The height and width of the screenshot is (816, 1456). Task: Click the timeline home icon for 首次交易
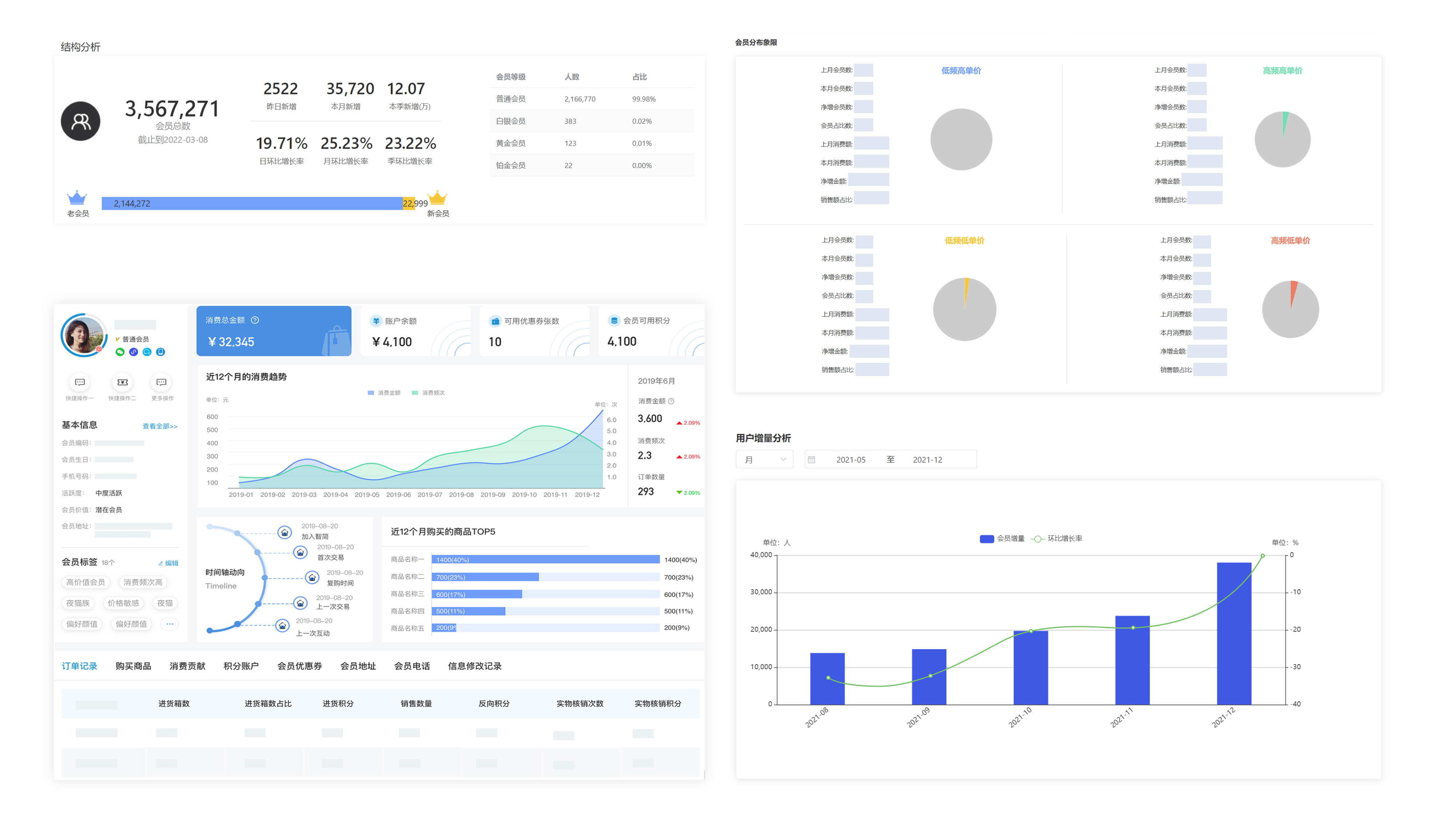pyautogui.click(x=301, y=552)
